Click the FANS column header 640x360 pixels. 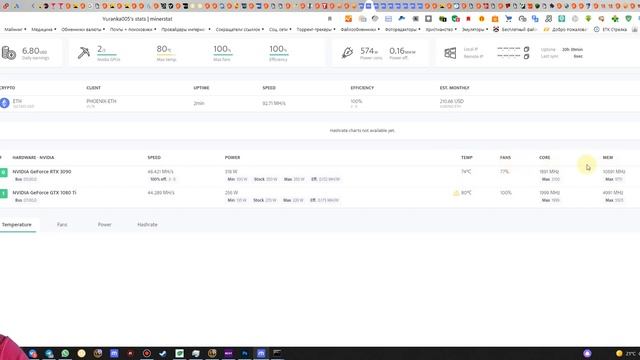pyautogui.click(x=505, y=157)
